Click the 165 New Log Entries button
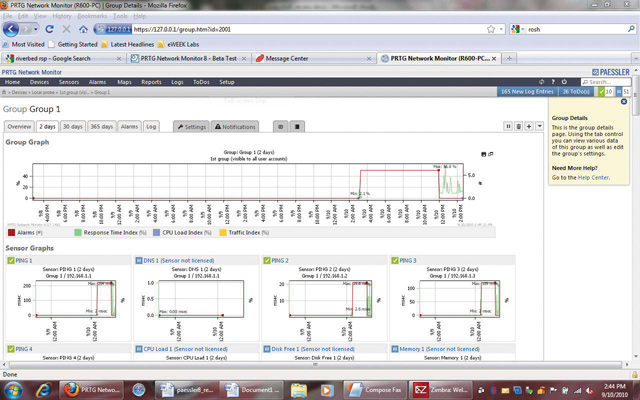The height and width of the screenshot is (400, 640). 527,91
